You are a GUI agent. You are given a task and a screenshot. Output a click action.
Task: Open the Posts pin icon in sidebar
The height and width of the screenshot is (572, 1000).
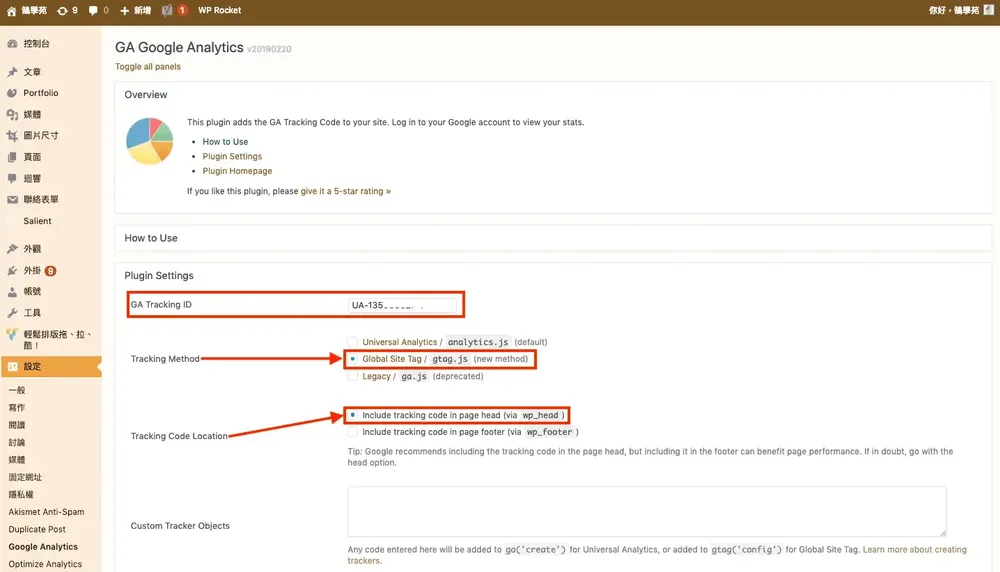pos(12,72)
